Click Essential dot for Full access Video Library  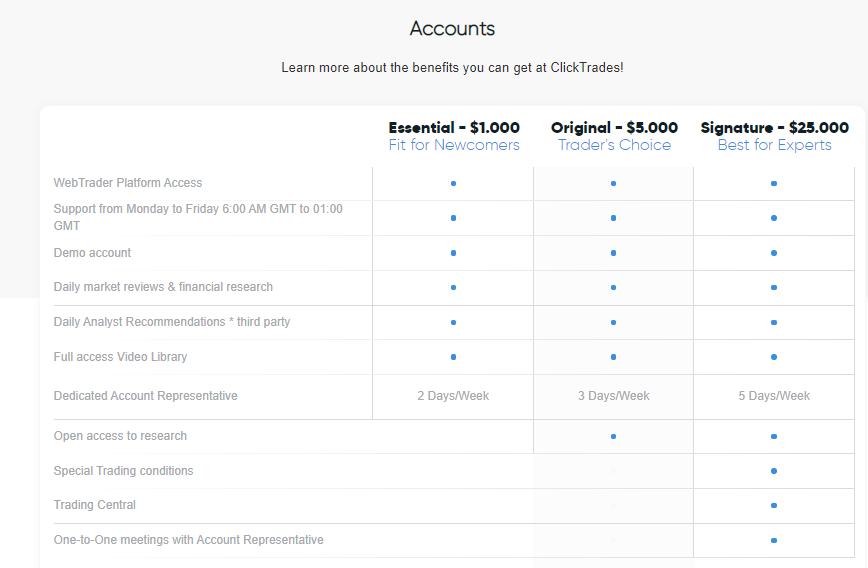coord(453,357)
